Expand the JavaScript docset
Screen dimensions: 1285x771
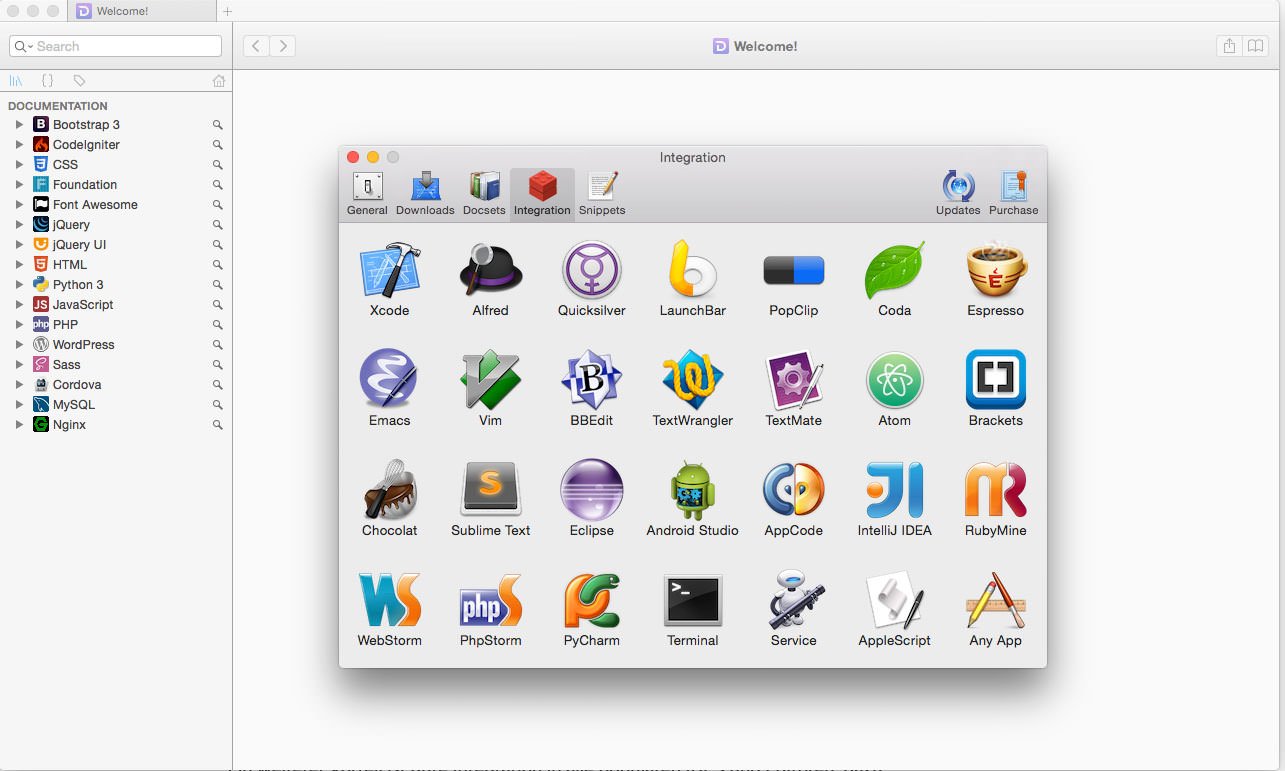click(x=18, y=305)
